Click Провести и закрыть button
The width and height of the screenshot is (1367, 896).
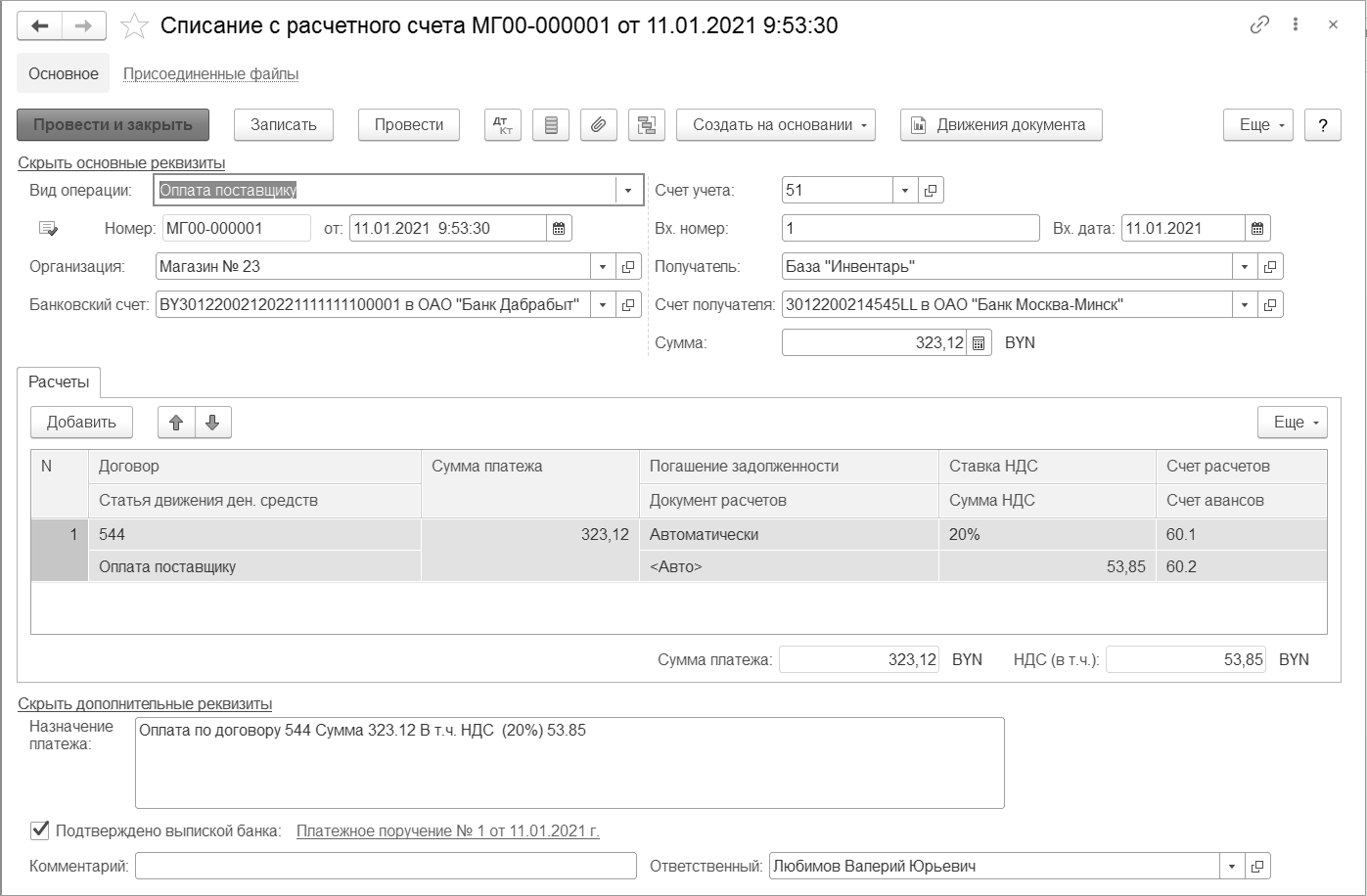pyautogui.click(x=114, y=125)
